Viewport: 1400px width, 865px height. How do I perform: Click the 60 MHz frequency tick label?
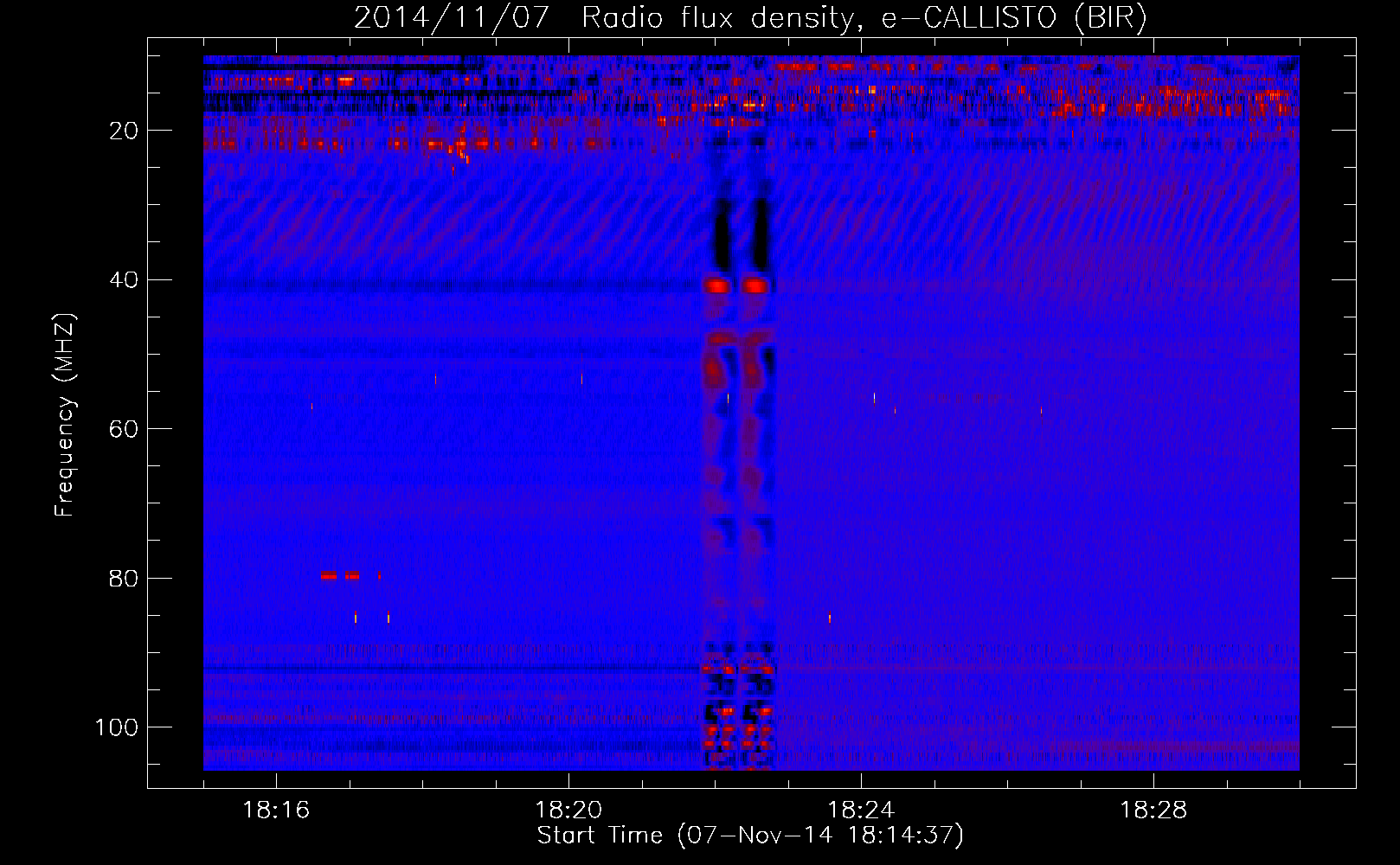[124, 429]
